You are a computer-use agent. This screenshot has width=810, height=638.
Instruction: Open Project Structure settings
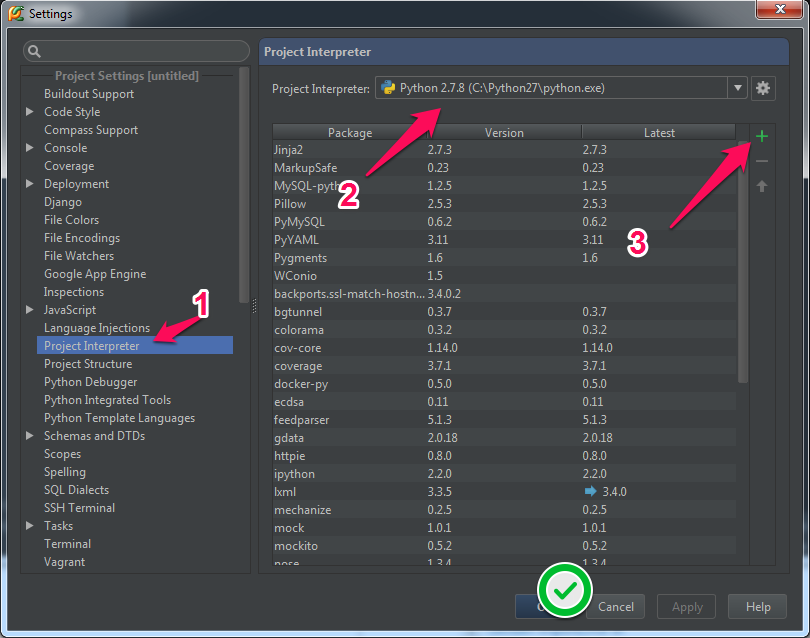[88, 364]
